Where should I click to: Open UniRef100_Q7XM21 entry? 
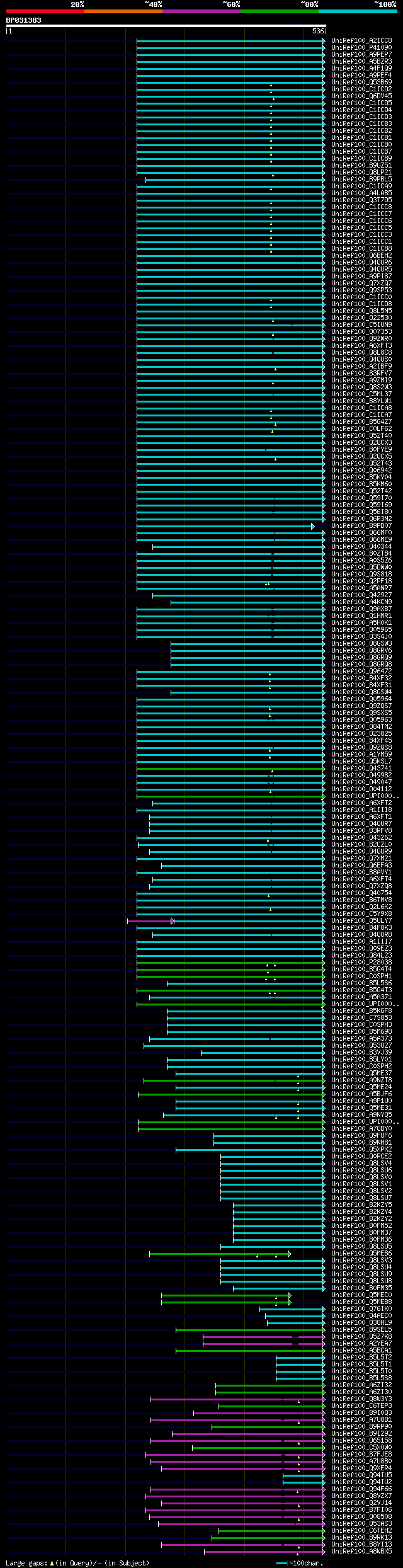tap(361, 858)
